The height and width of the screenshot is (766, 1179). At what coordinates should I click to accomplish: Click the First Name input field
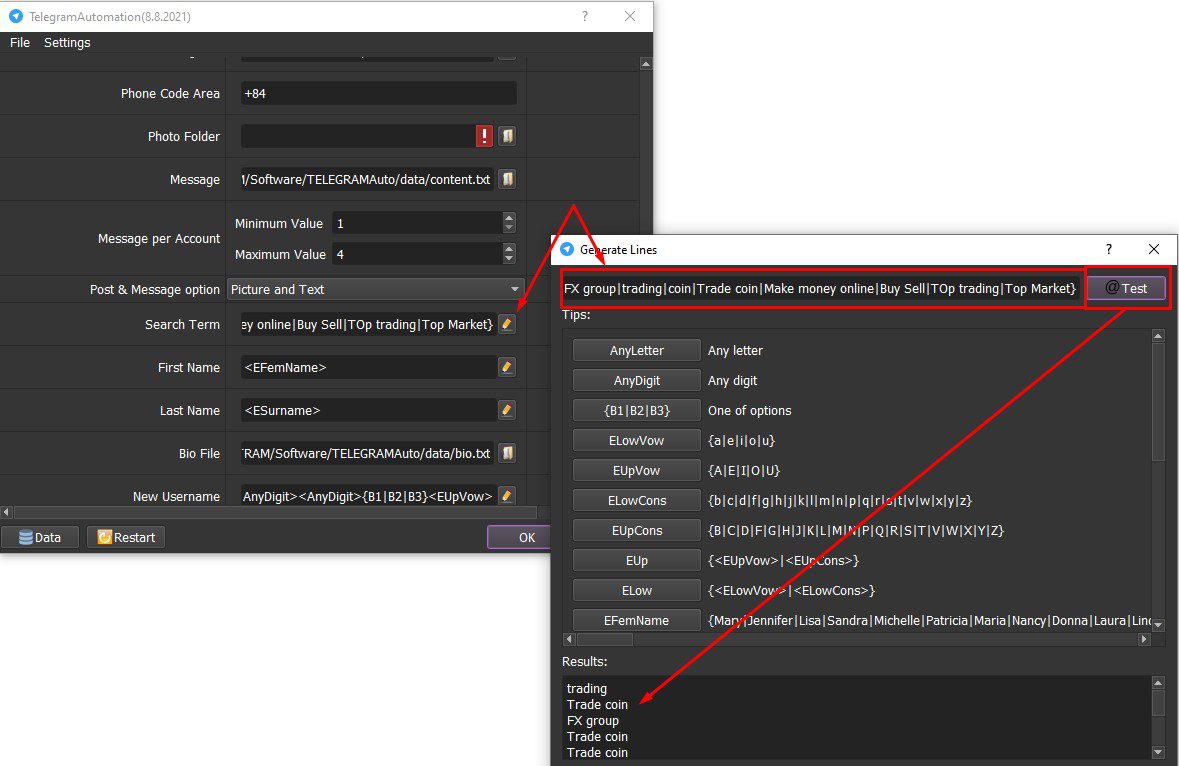[368, 367]
